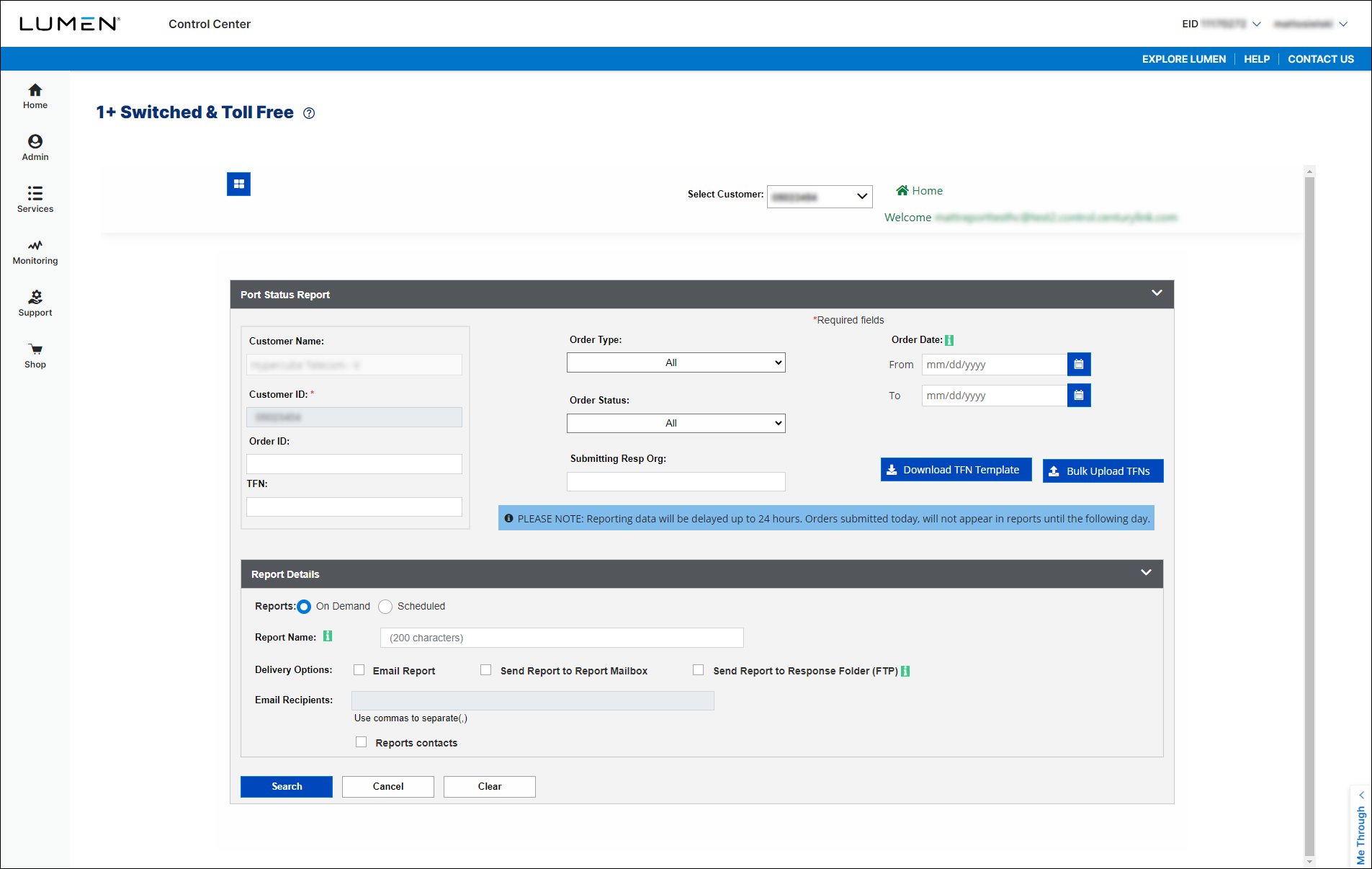Open CONTACT US menu item
The image size is (1372, 869).
click(1321, 59)
